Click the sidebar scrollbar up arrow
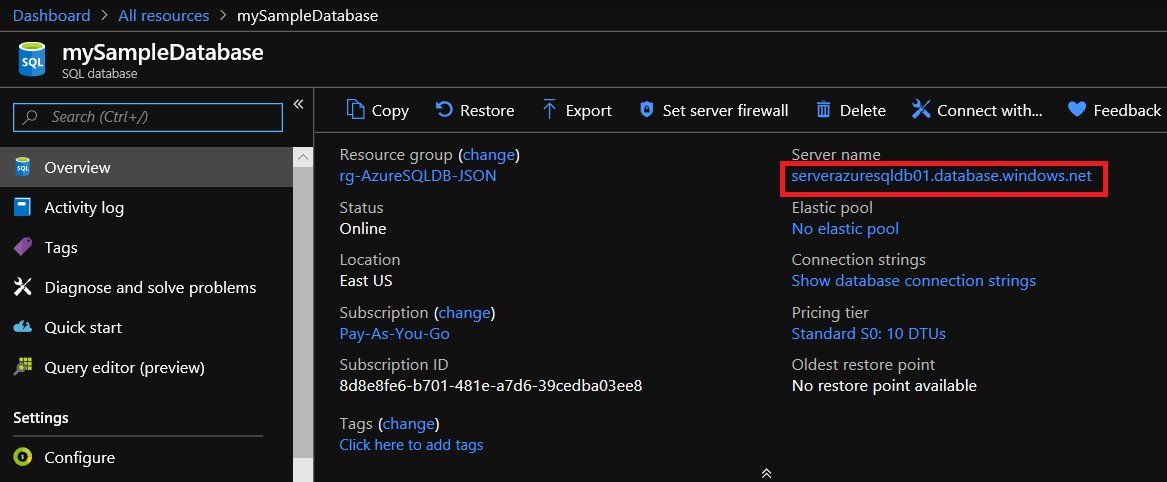The image size is (1167, 482). click(x=303, y=157)
